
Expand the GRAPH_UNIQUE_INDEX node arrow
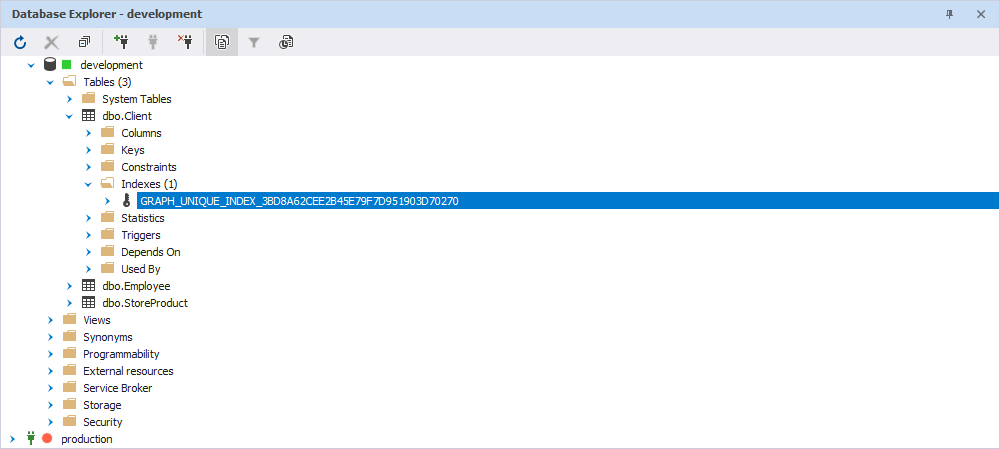coord(108,201)
